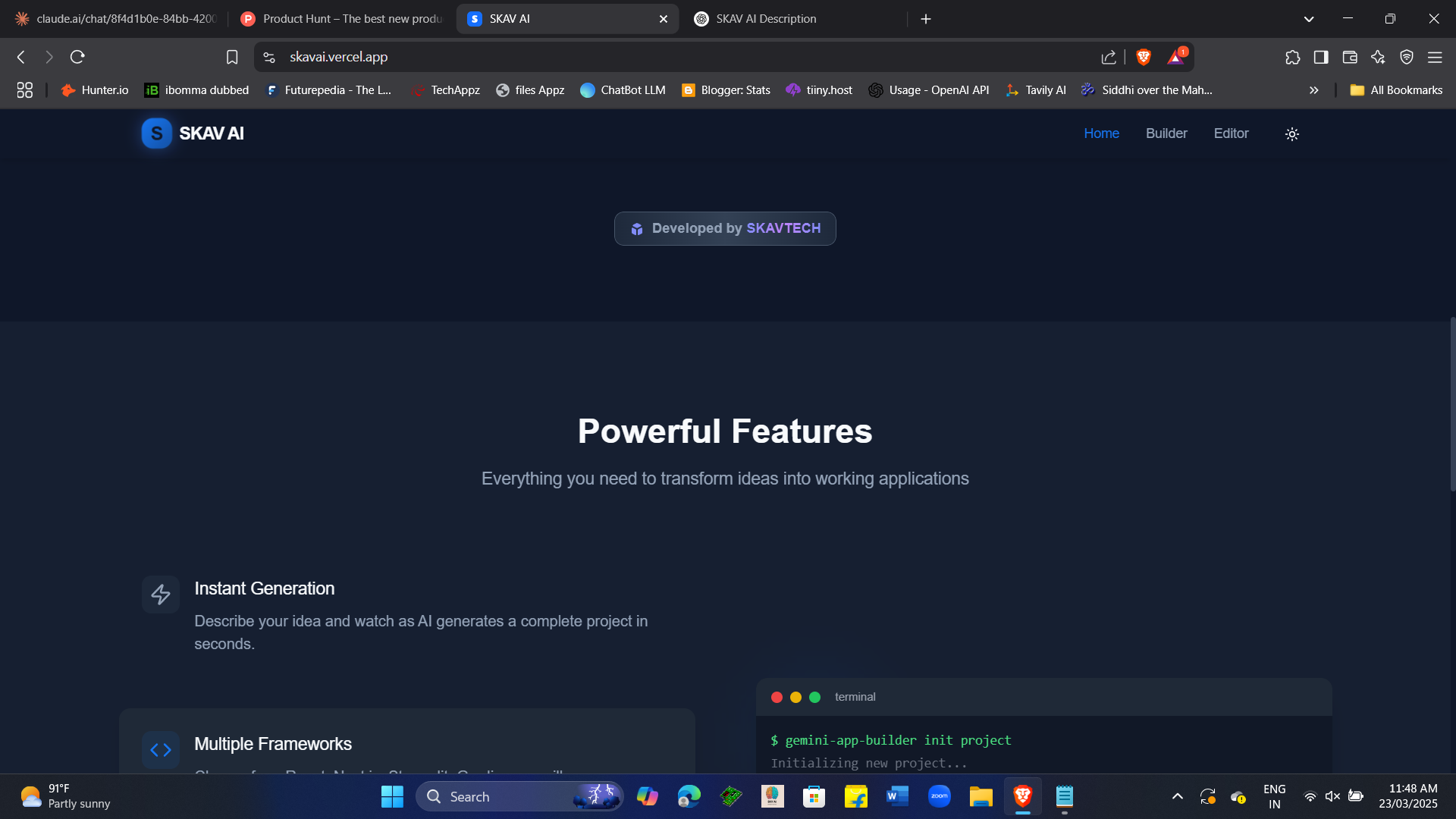Screen dimensions: 1456x819
Task: Click the red dot in terminal window
Action: point(777,698)
